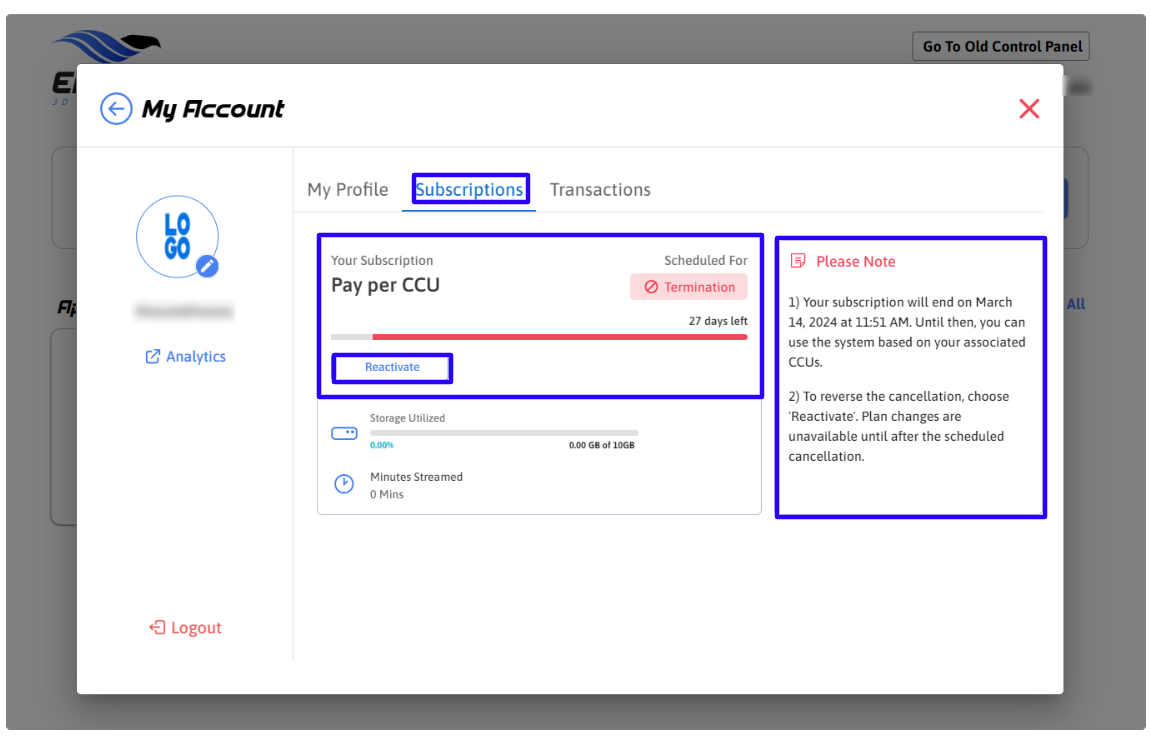Click the red subscription days-left progress bar
This screenshot has width=1150, height=736.
tap(560, 337)
